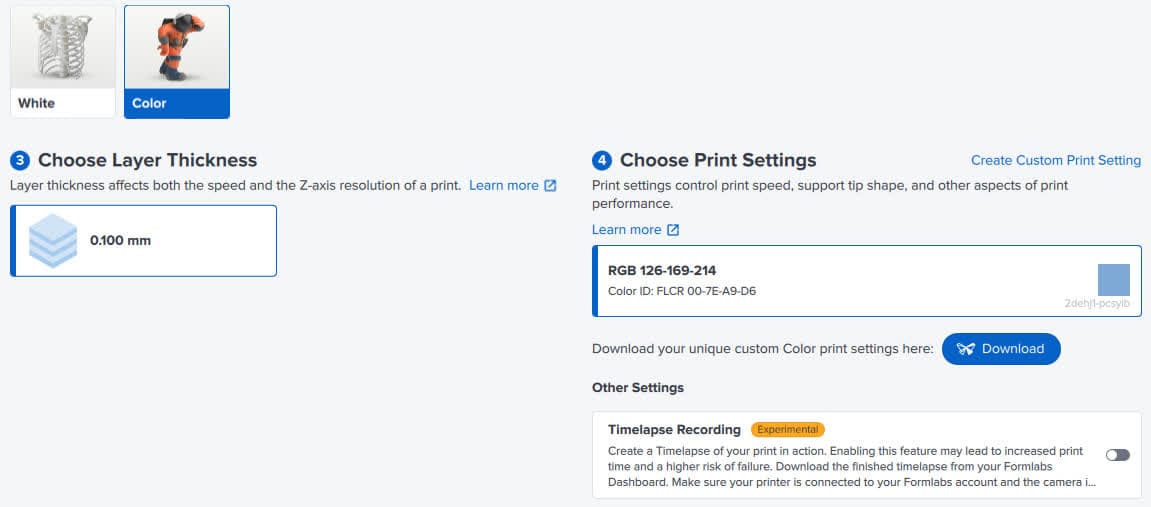Click the layer stack icon
The image size is (1151, 507).
[x=53, y=241]
